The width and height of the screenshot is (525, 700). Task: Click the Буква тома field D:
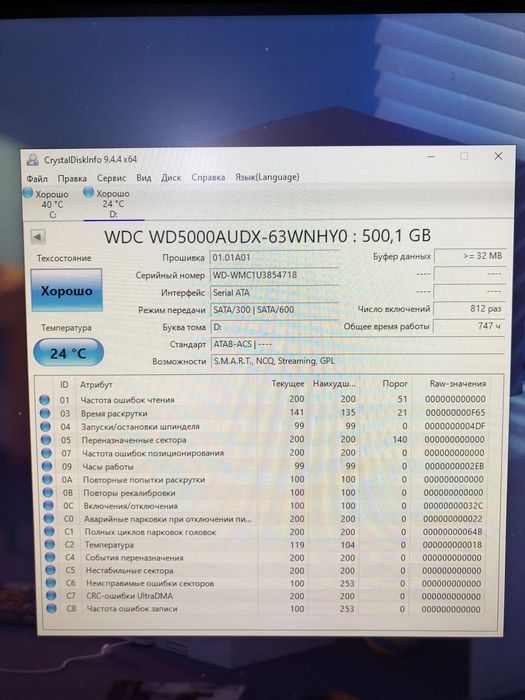(274, 327)
